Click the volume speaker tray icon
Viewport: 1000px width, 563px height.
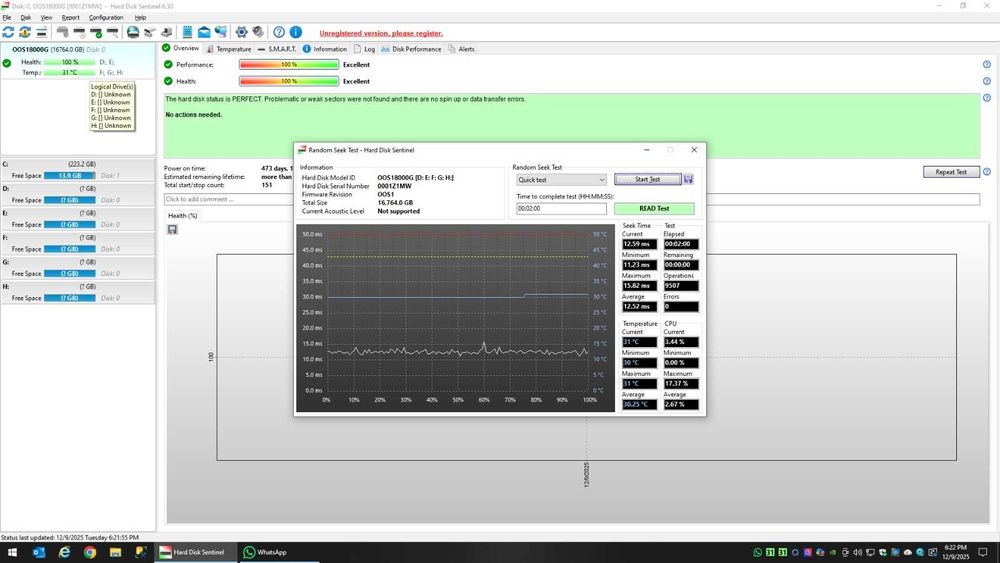tap(858, 552)
